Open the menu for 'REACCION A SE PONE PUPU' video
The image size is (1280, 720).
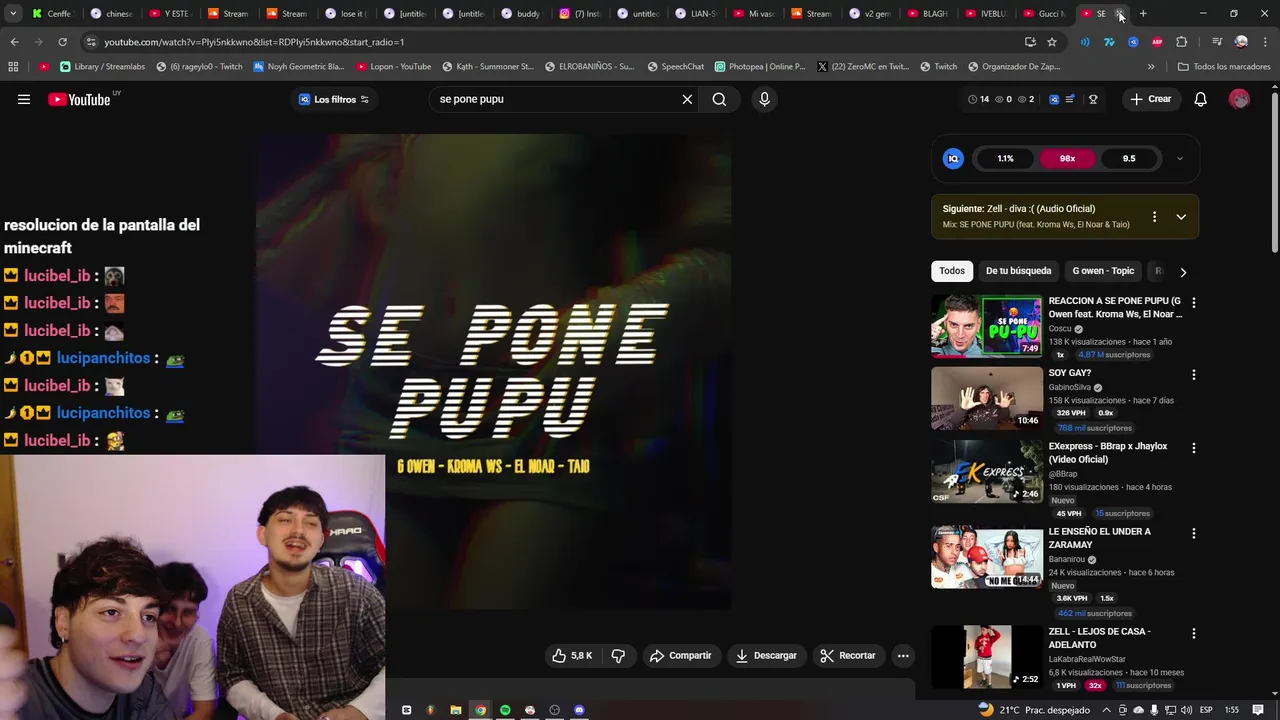point(1193,302)
